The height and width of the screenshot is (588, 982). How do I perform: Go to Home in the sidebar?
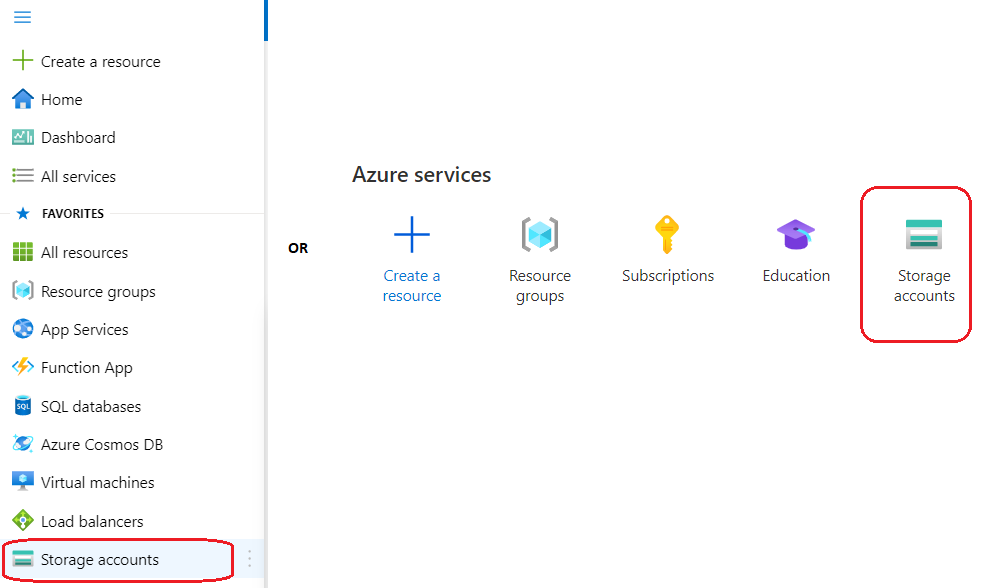coord(61,100)
